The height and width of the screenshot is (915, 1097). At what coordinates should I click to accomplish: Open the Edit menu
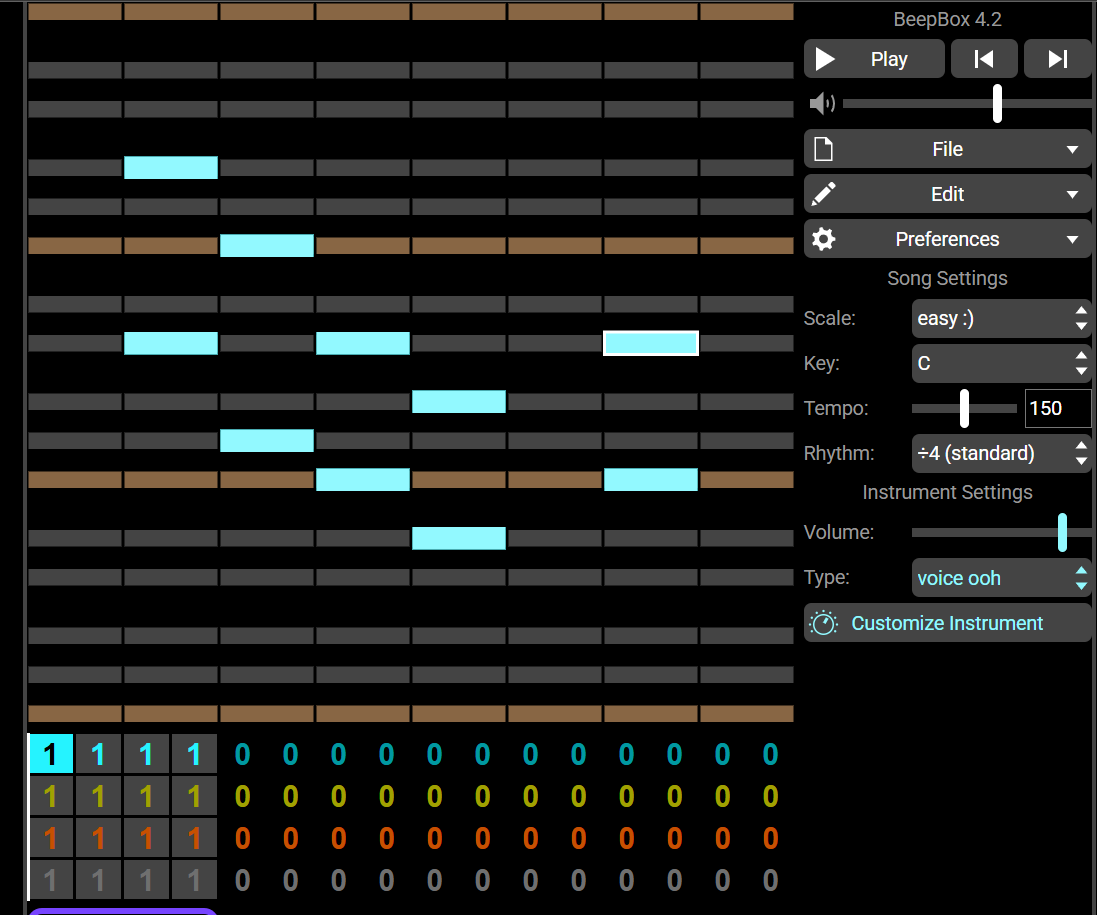(x=947, y=194)
